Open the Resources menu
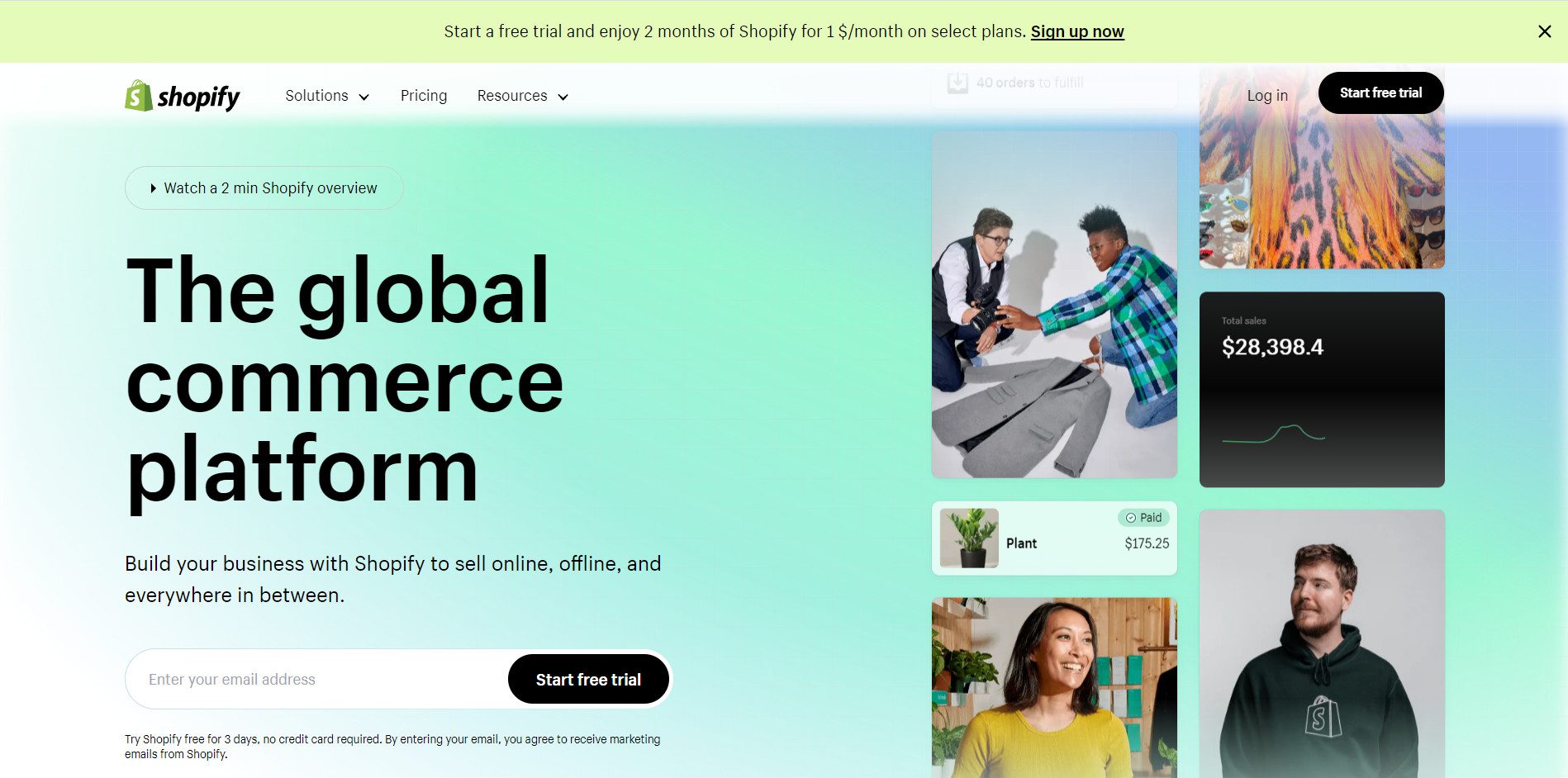Image resolution: width=1568 pixels, height=778 pixels. 523,96
